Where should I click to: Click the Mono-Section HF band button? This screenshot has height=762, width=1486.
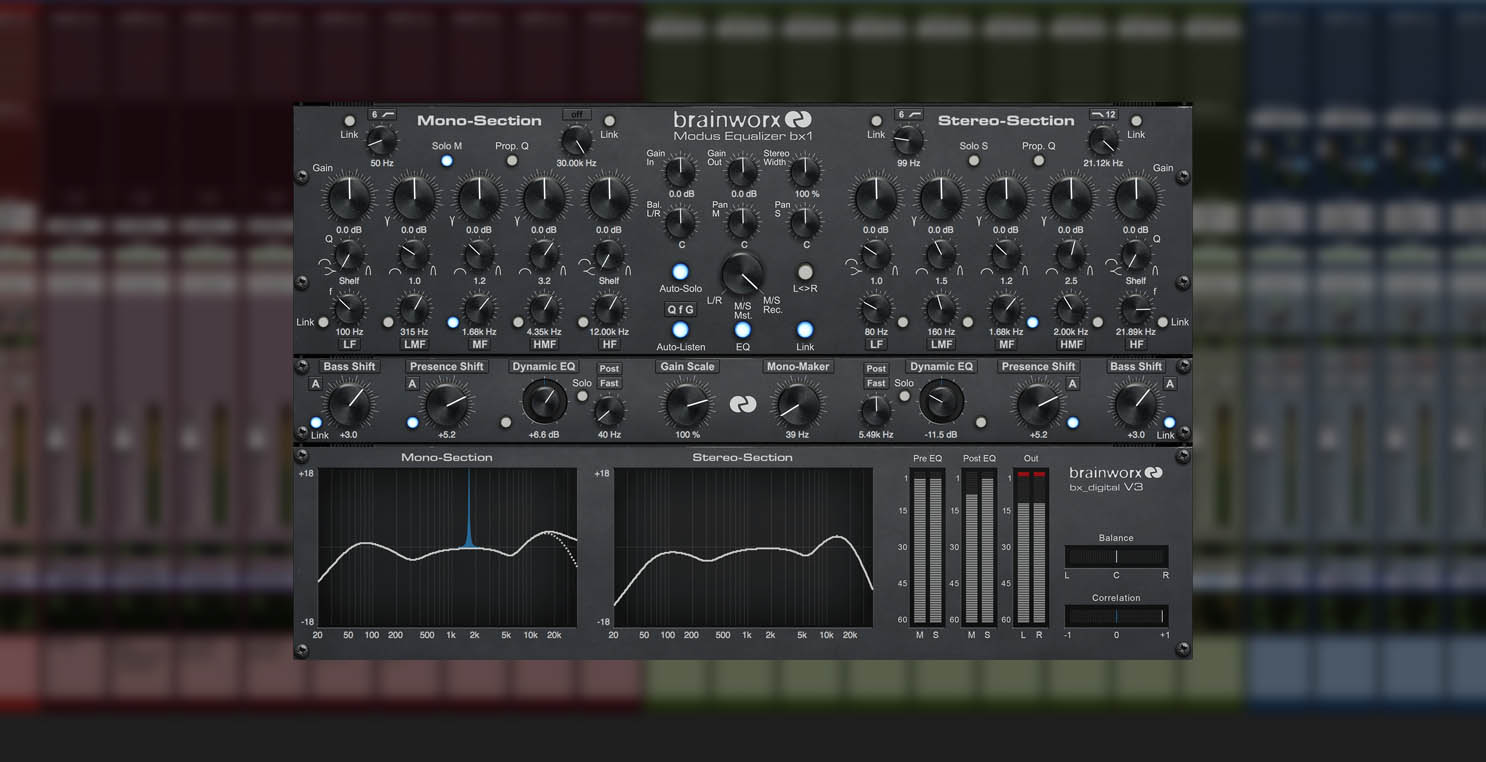[609, 344]
